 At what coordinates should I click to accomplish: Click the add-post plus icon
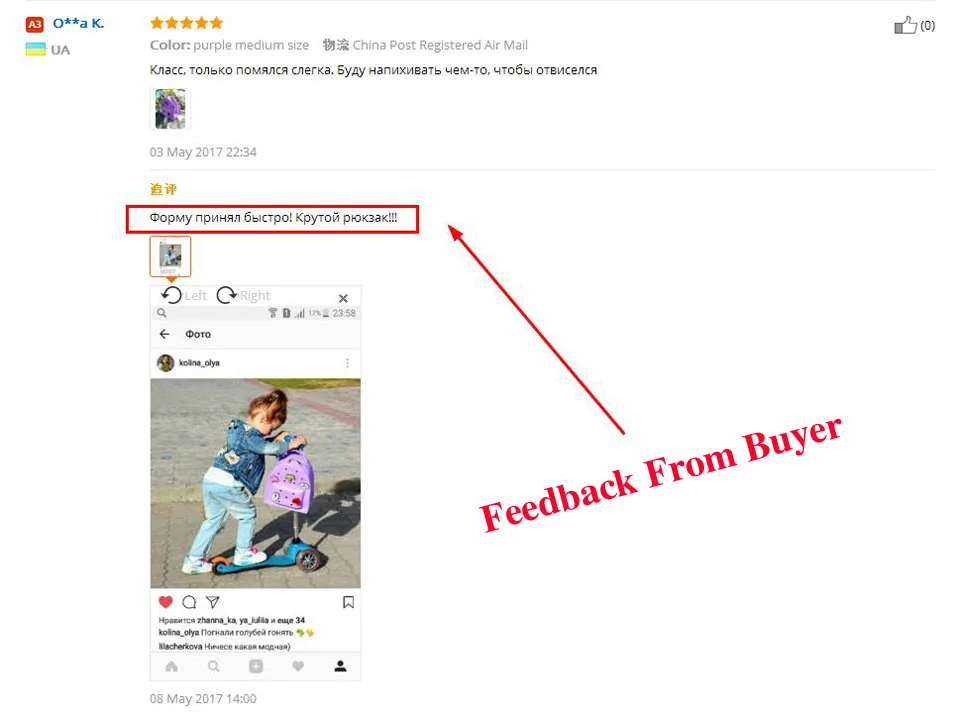pyautogui.click(x=256, y=667)
